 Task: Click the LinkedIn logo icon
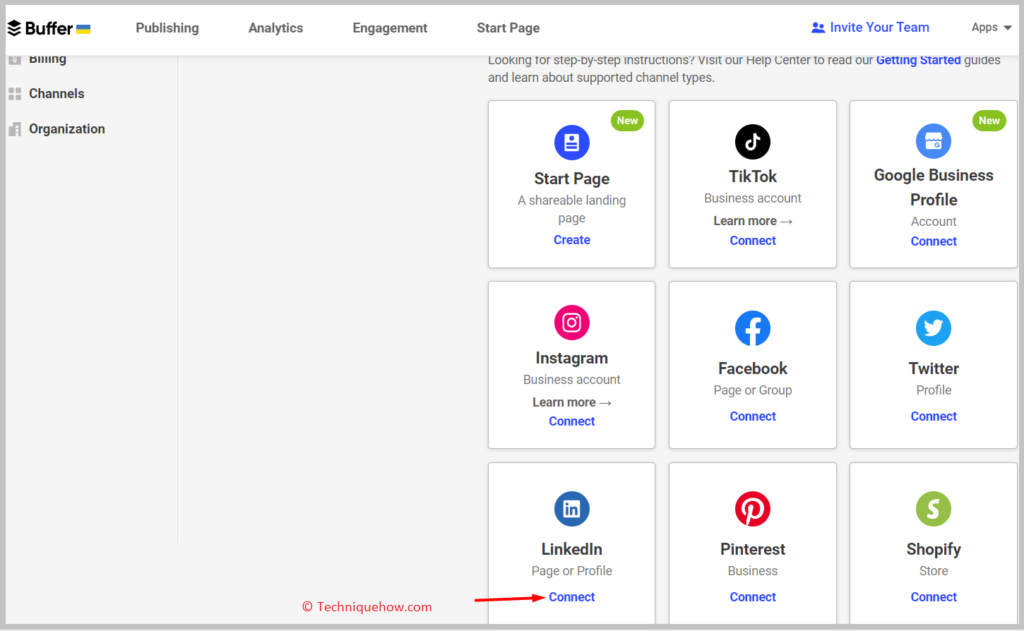571,508
